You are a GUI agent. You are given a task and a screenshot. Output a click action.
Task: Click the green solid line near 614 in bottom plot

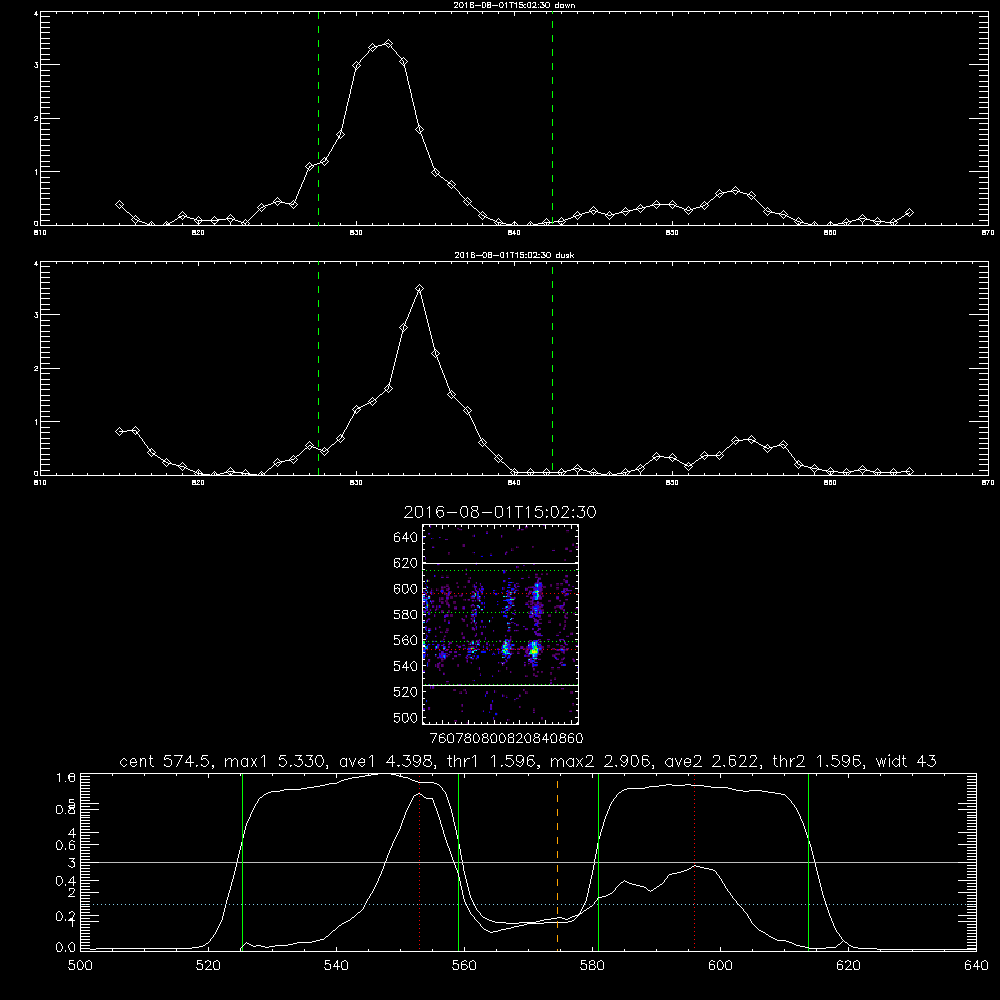pyautogui.click(x=808, y=861)
